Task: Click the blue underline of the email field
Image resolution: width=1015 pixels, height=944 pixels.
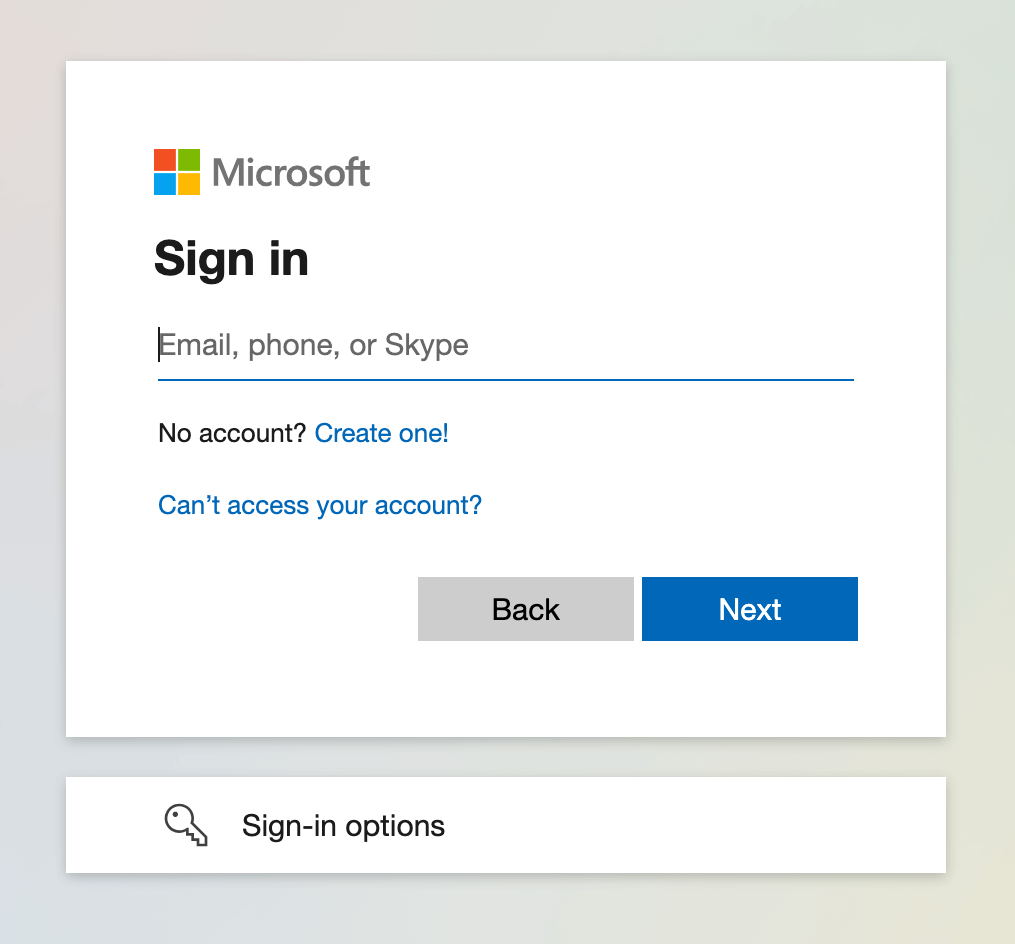Action: coord(506,380)
